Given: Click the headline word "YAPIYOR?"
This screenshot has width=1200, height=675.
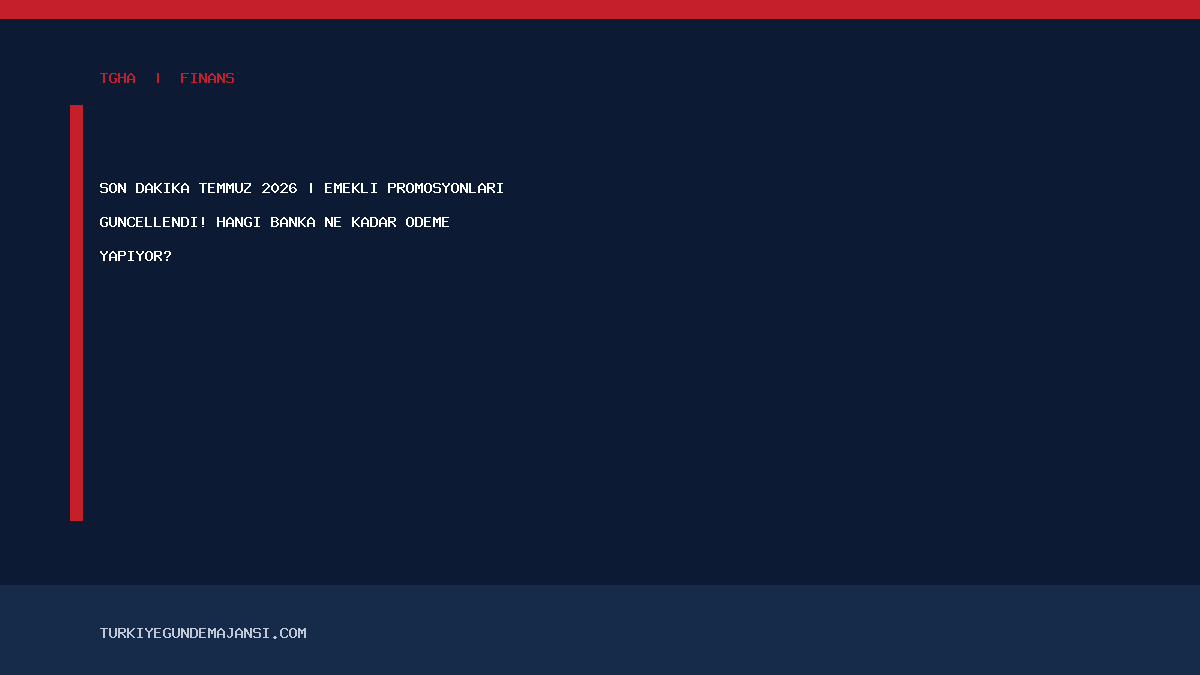Looking at the screenshot, I should pos(136,256).
